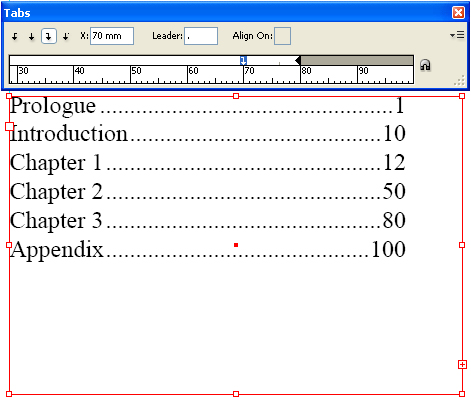The image size is (471, 397).
Task: Select the center-justified tab button
Action: click(x=31, y=36)
